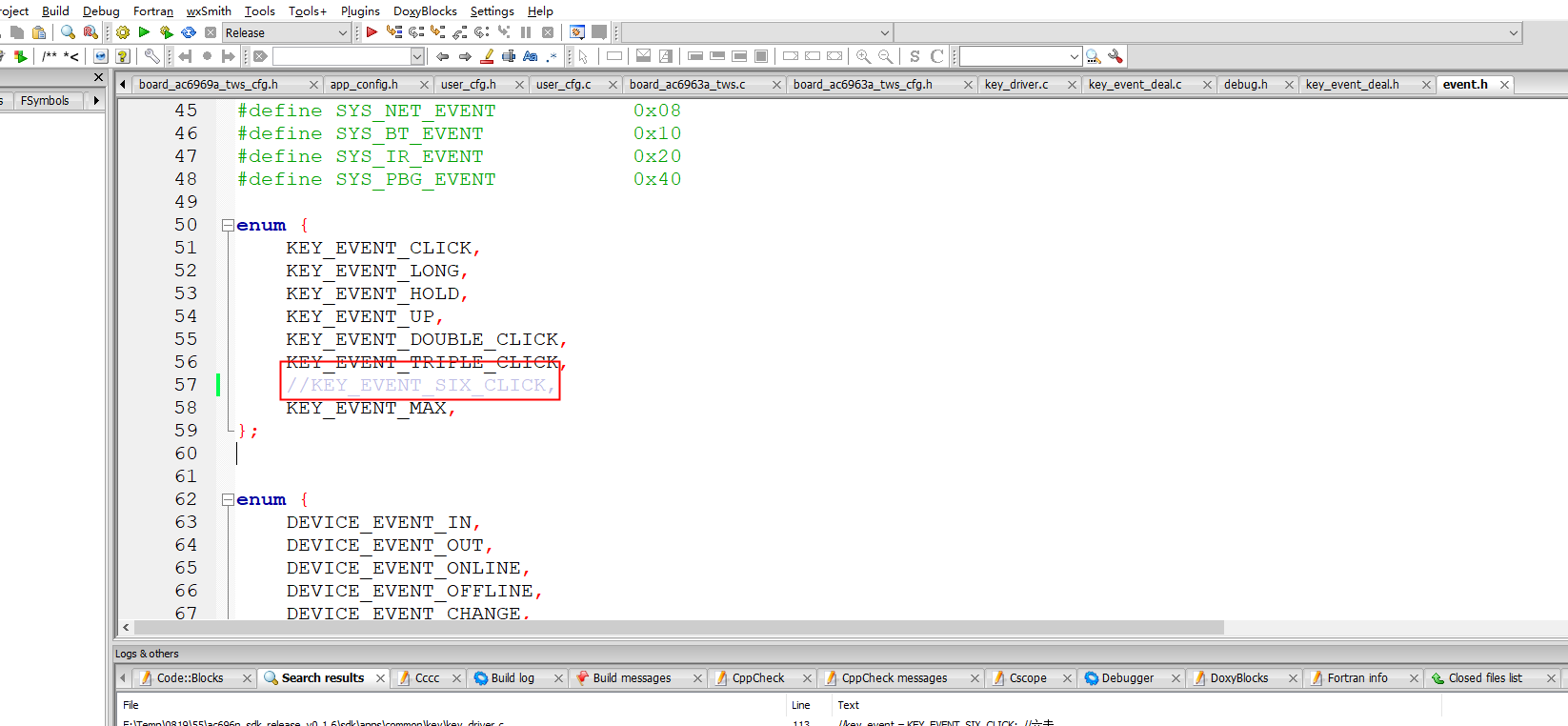1568x726 pixels.
Task: Run the project with green play icon
Action: pos(144,32)
